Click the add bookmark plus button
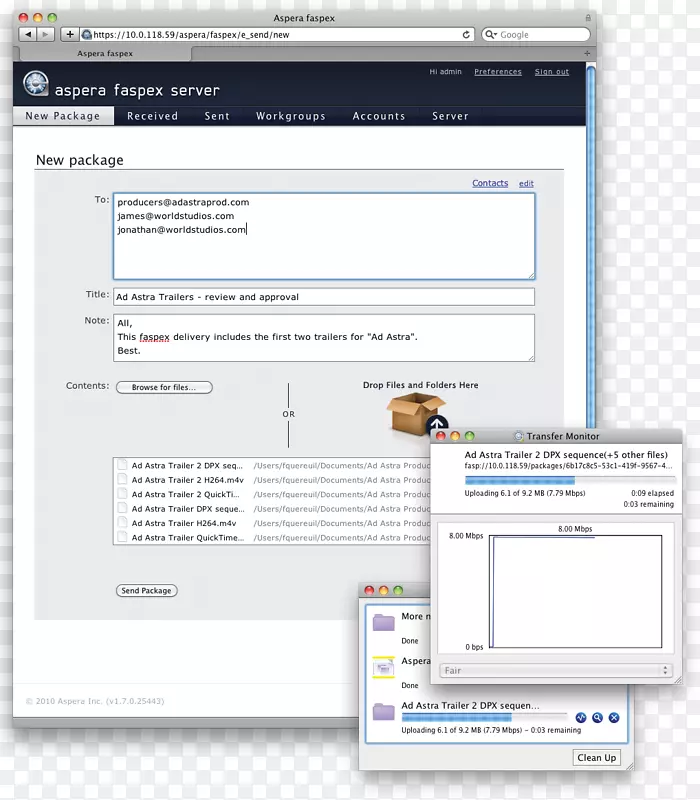 coord(70,34)
